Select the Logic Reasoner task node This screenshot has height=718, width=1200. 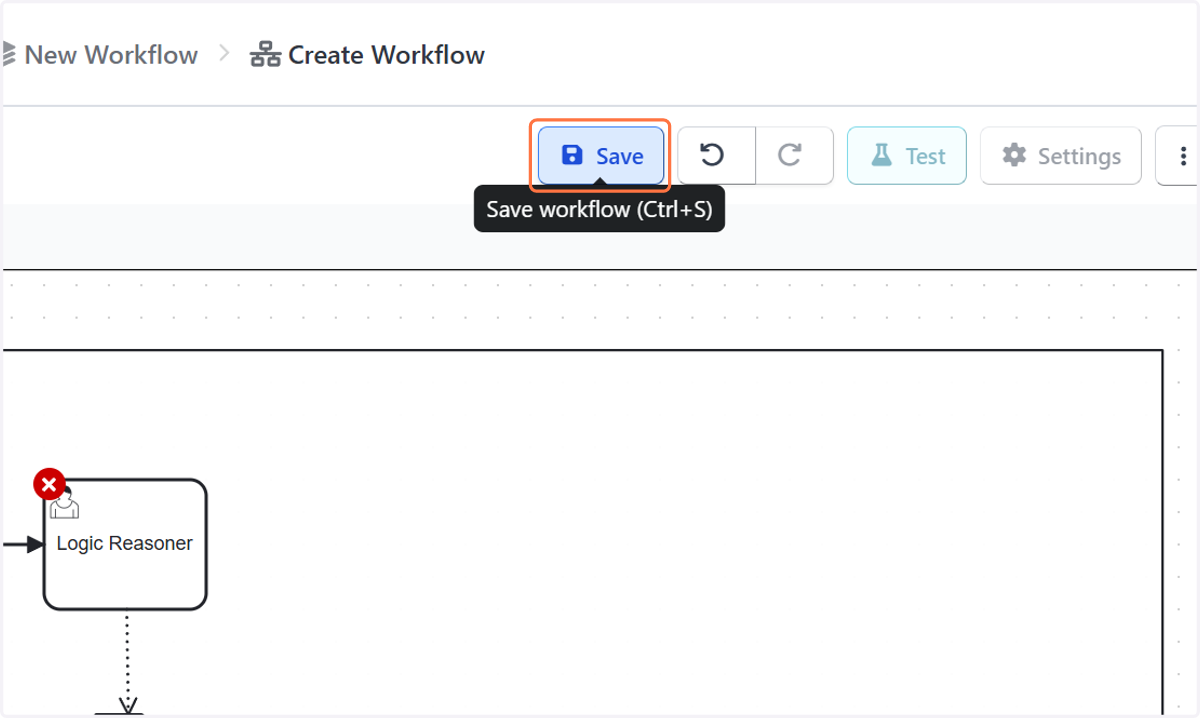pos(125,545)
